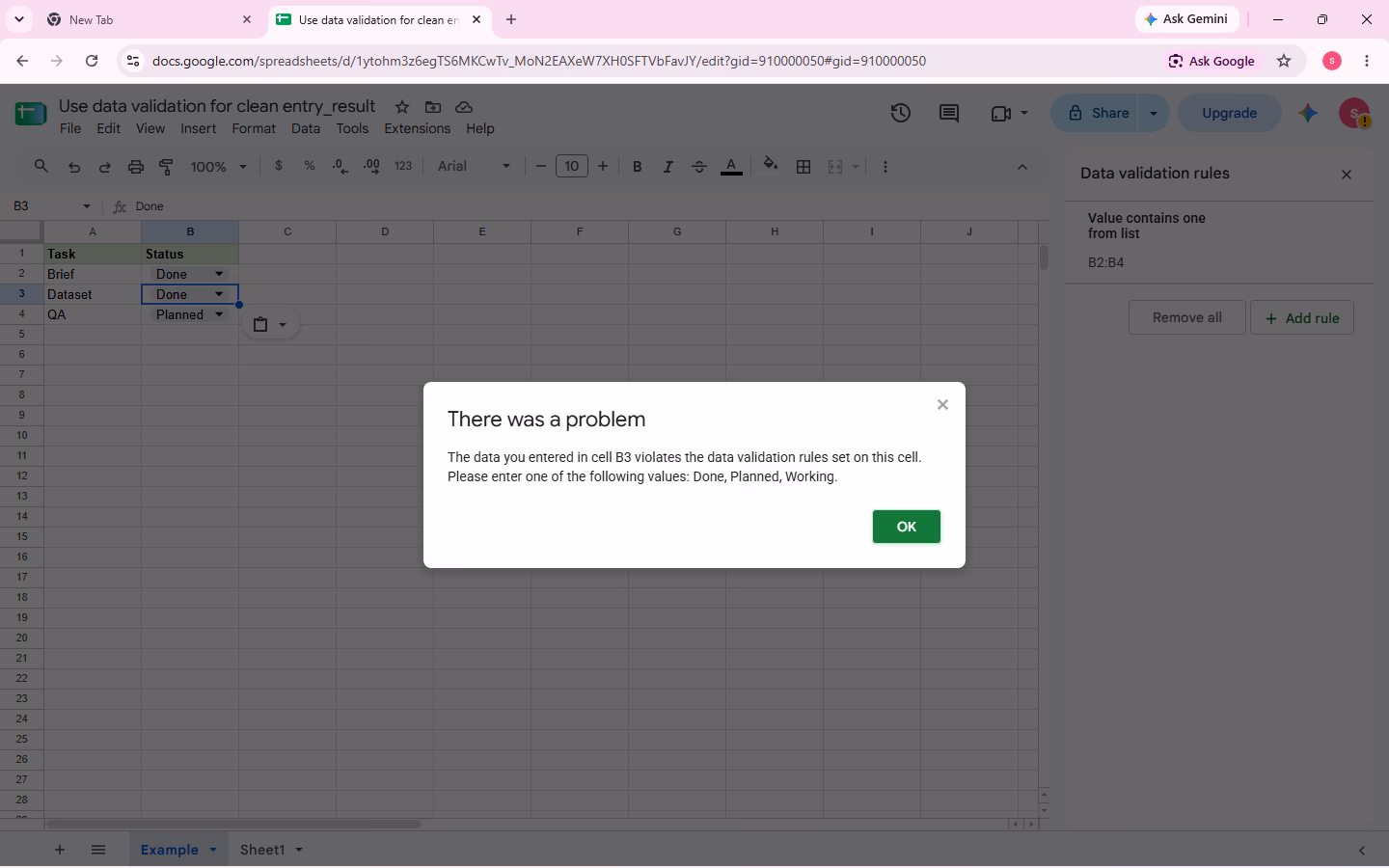Open rule 'Value contains one from list'

coord(1219,241)
